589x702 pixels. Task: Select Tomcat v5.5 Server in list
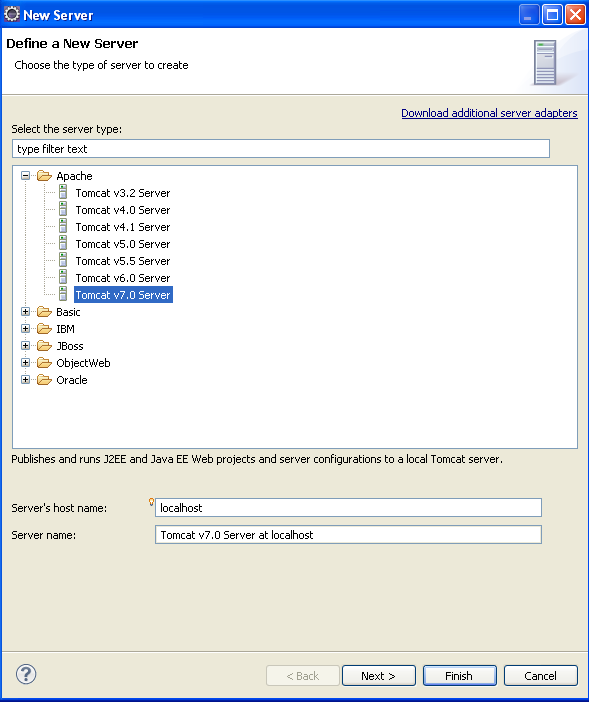pyautogui.click(x=123, y=261)
